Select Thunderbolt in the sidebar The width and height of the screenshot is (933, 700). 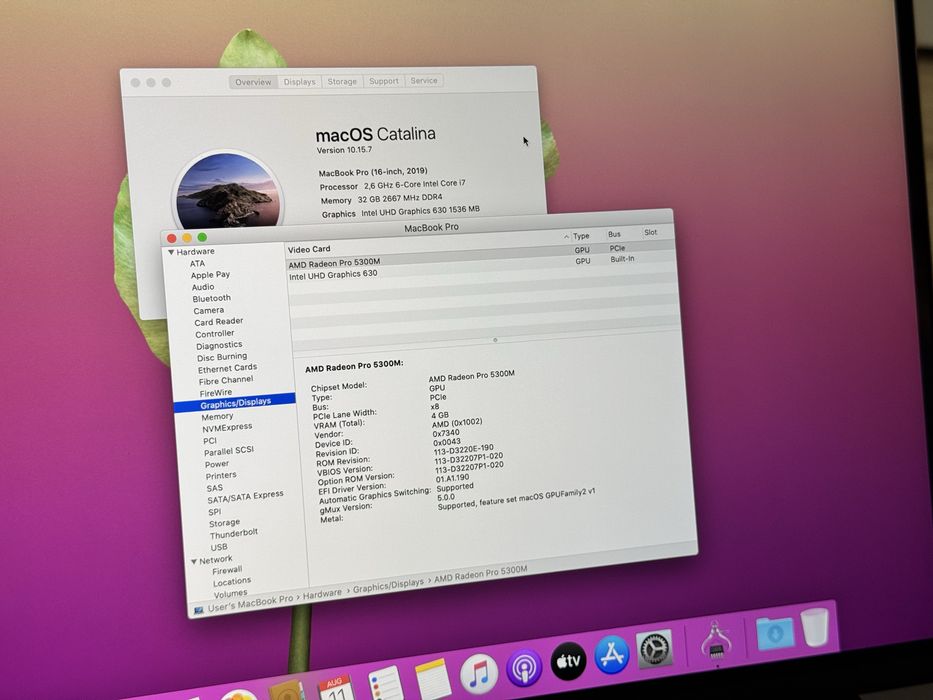tap(234, 534)
